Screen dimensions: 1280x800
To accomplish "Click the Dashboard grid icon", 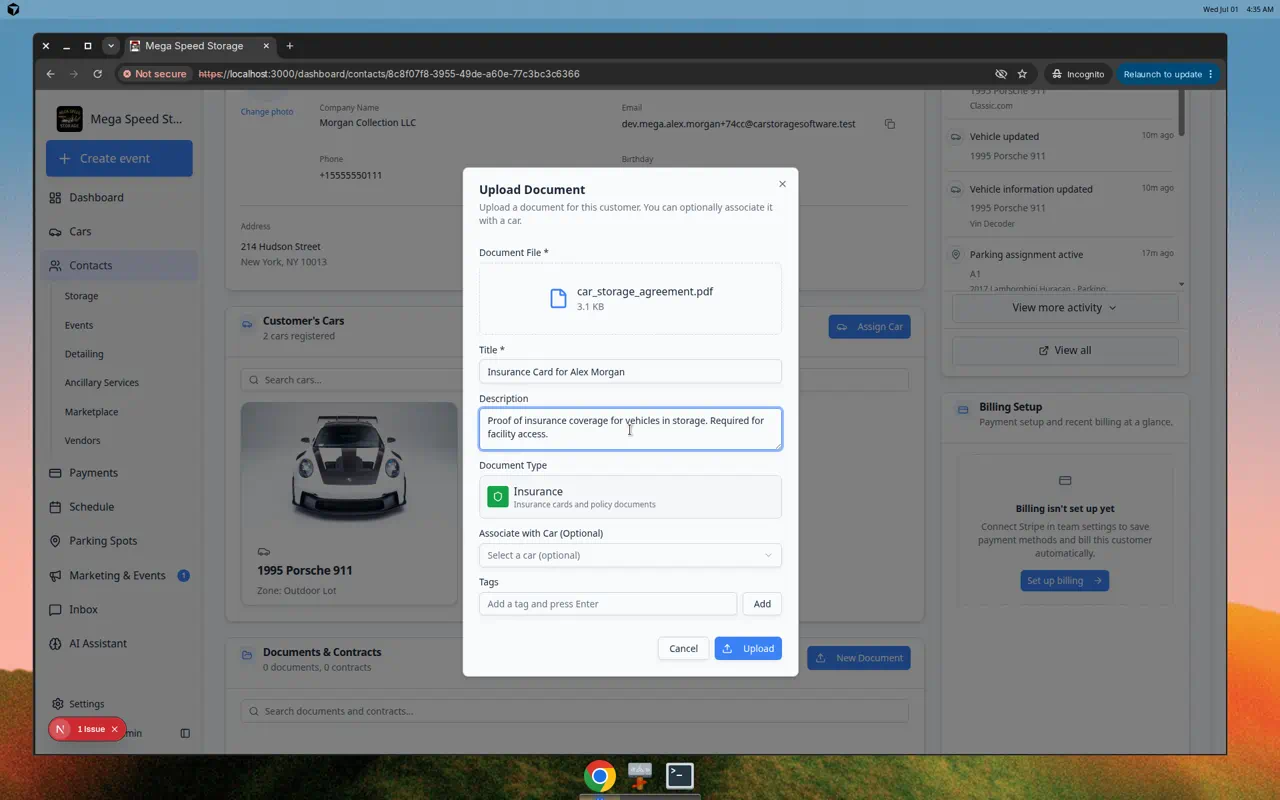I will click(x=55, y=197).
